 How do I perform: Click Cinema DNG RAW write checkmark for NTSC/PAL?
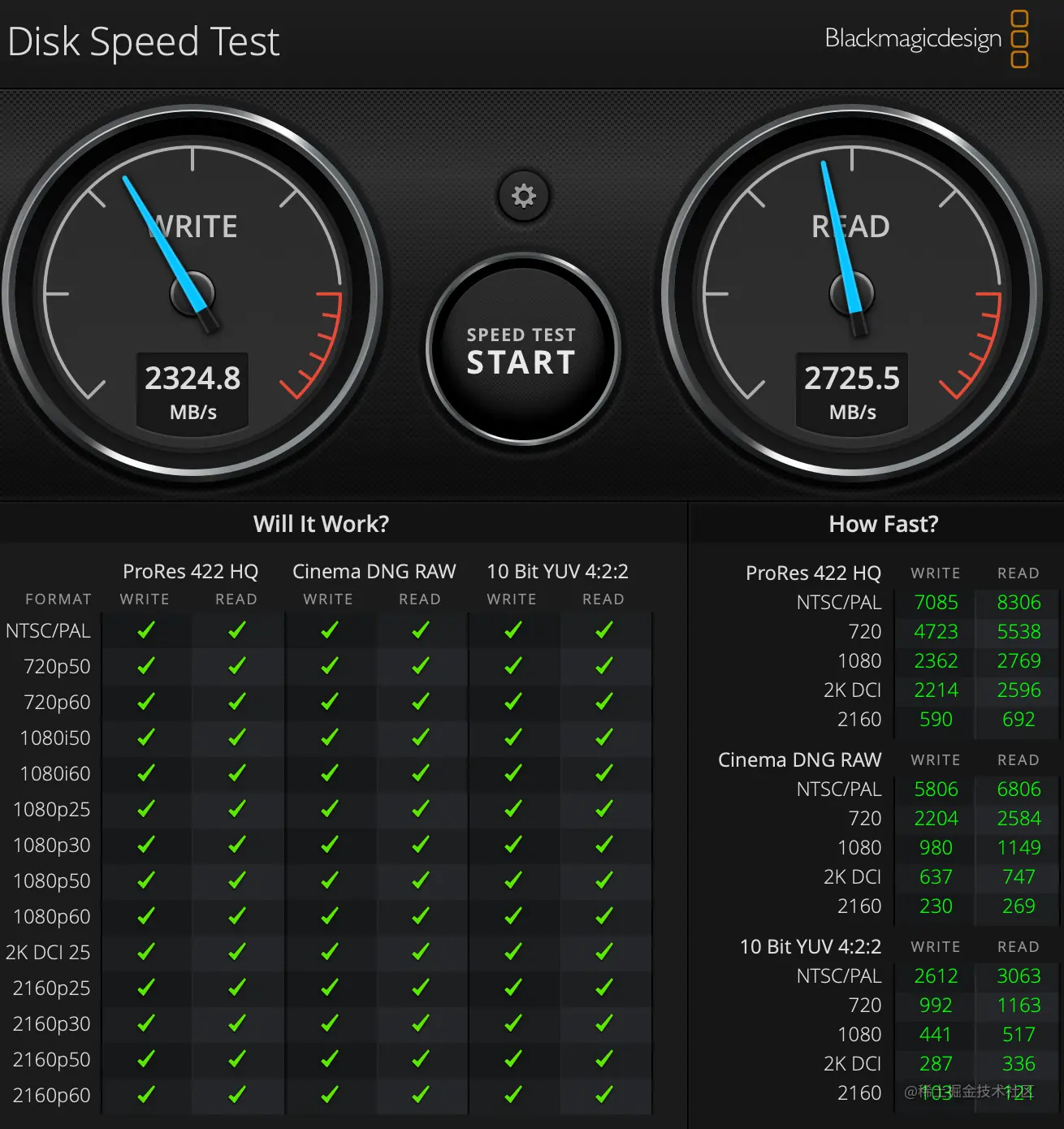(x=330, y=630)
